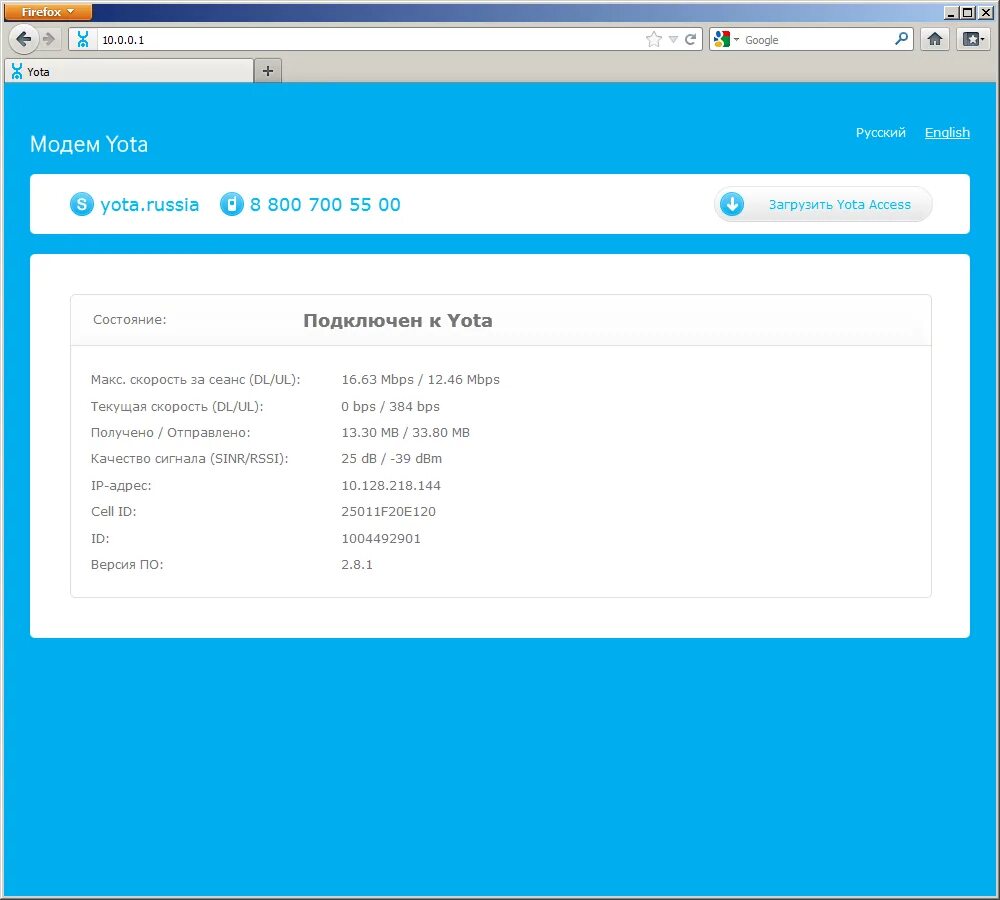
Task: Click the IP address 10.128.218.144
Action: (x=391, y=485)
